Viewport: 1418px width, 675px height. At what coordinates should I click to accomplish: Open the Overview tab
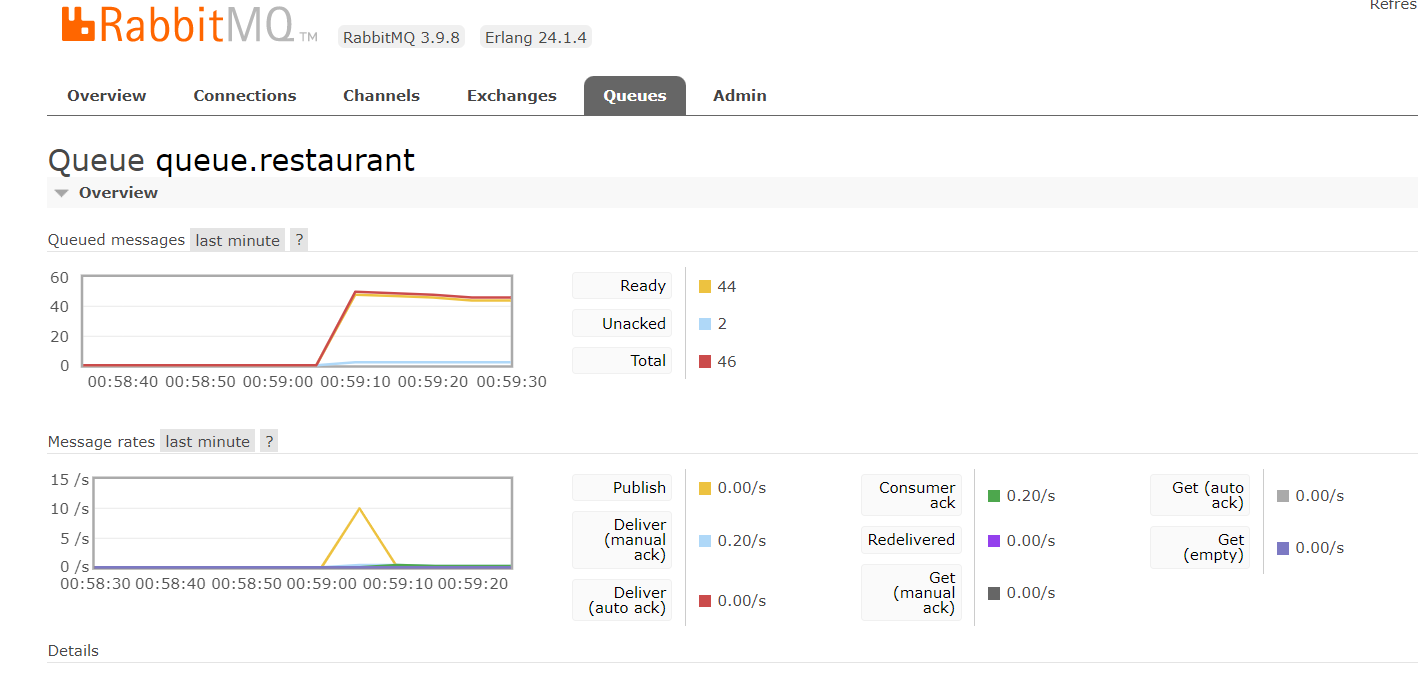coord(107,96)
